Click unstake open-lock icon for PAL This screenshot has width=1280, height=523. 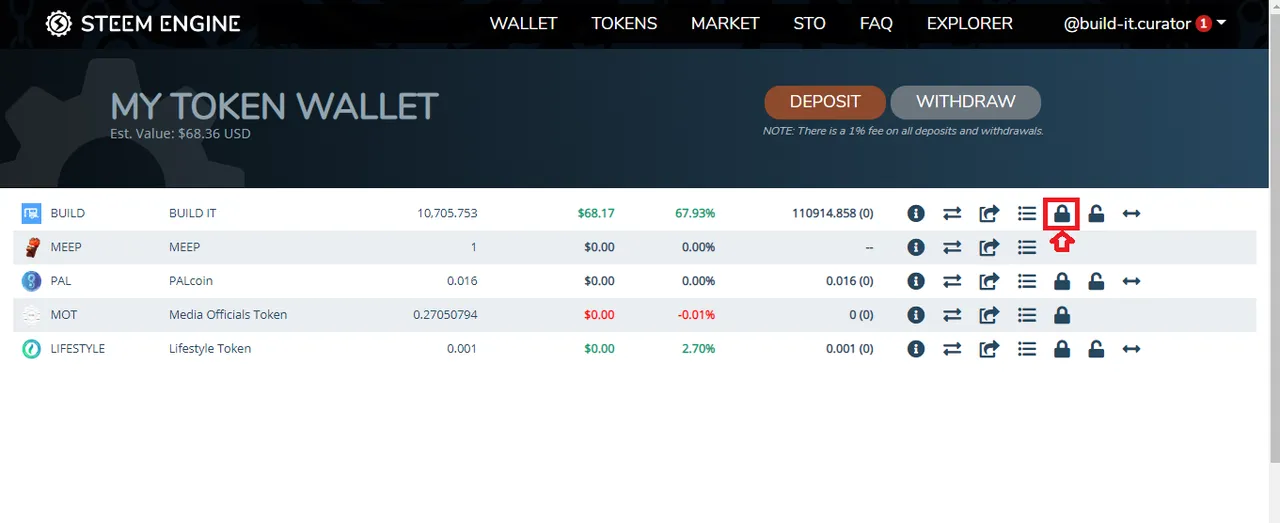[1096, 281]
